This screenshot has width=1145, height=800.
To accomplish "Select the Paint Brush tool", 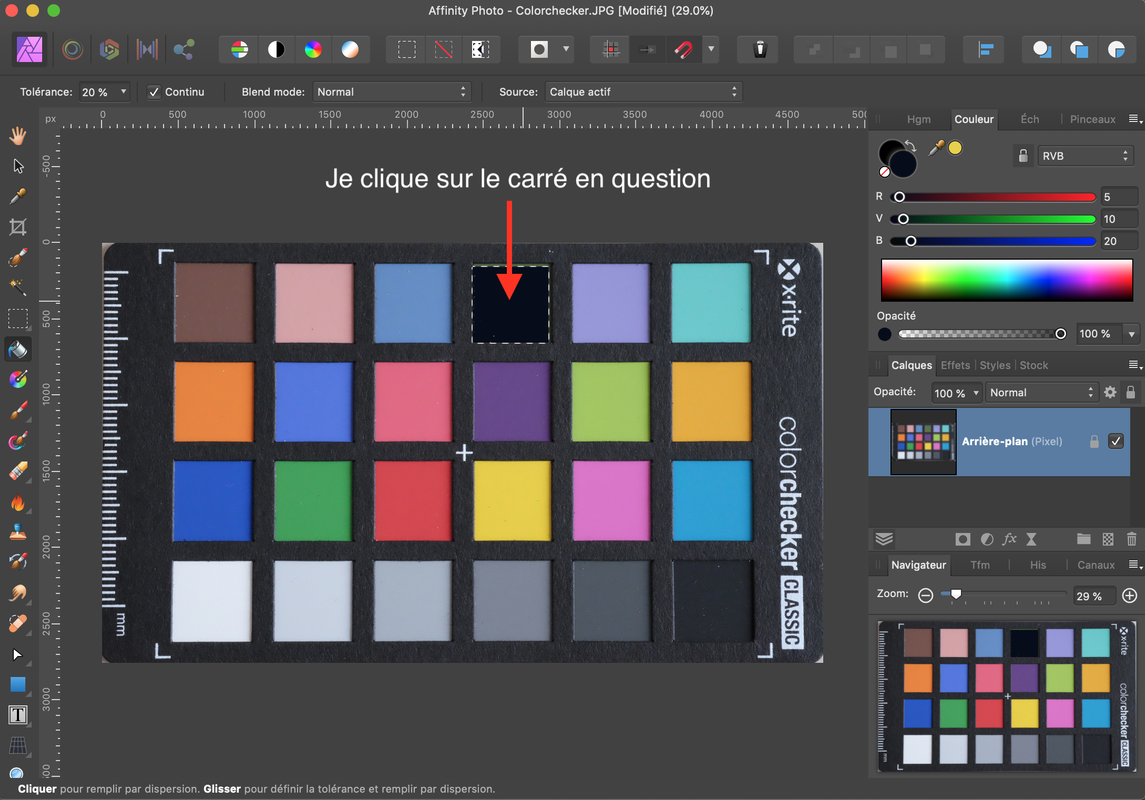I will [x=18, y=410].
